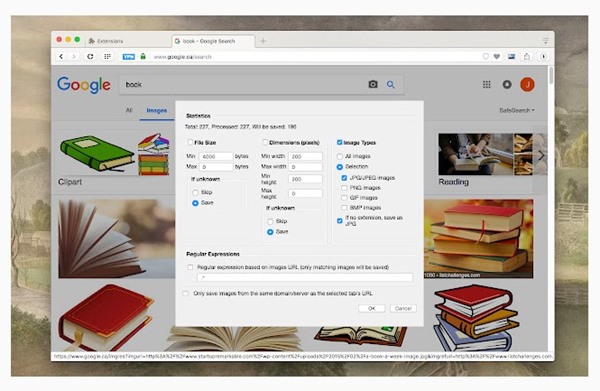This screenshot has width=600, height=391.
Task: Enable the File Size checkbox
Action: [x=190, y=142]
